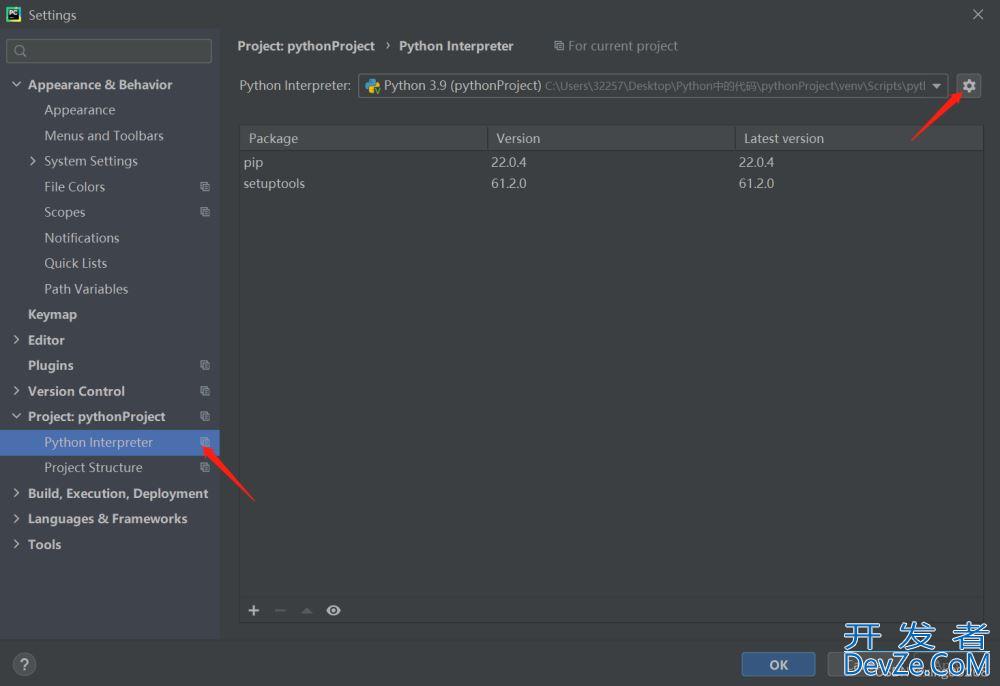Select the setuptools package row
Viewport: 1000px width, 686px height.
click(x=611, y=183)
